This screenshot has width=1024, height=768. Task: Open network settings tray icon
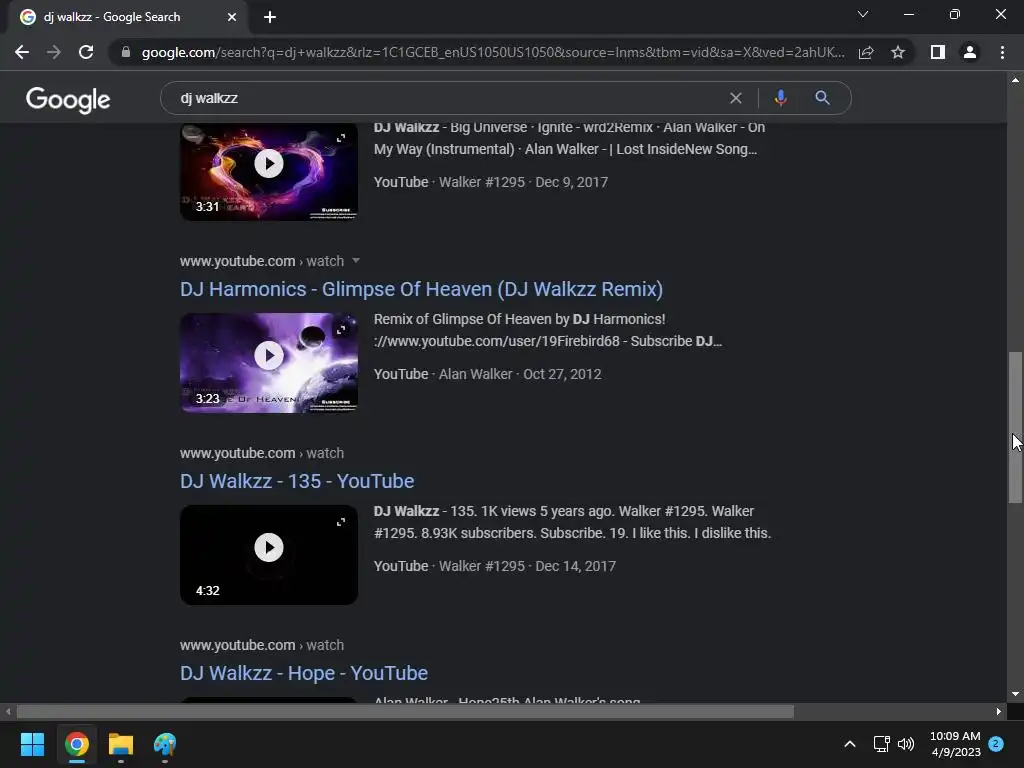click(882, 744)
